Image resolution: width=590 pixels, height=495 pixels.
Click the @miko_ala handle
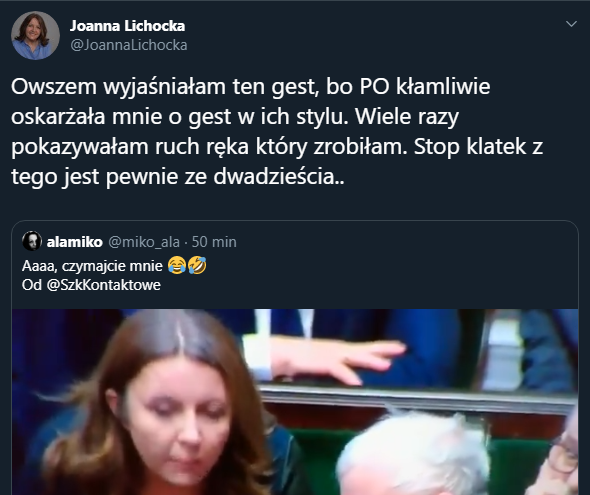pos(144,242)
